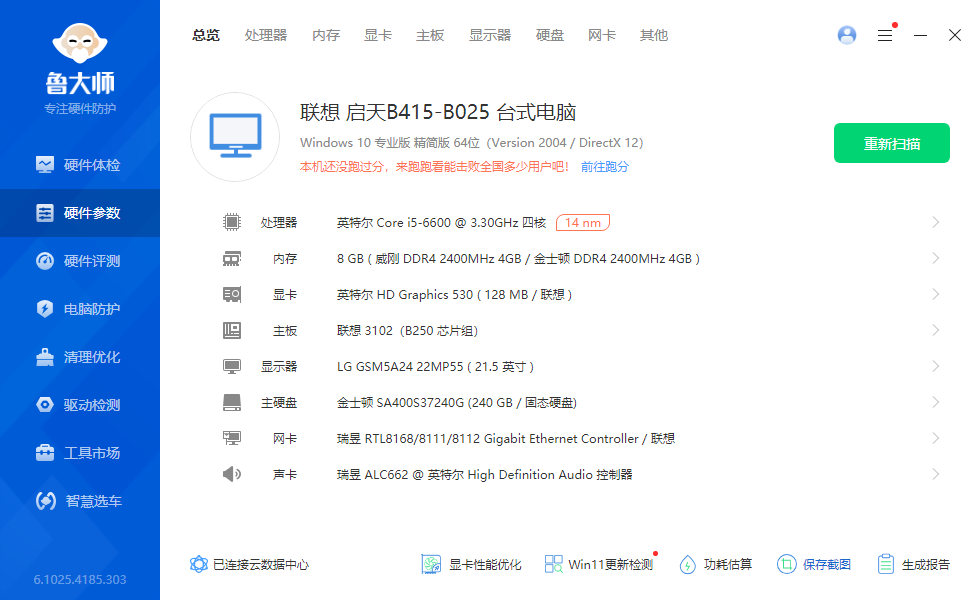This screenshot has width=980, height=600.
Task: Open the 硬件体检 sidebar section
Action: (79, 165)
